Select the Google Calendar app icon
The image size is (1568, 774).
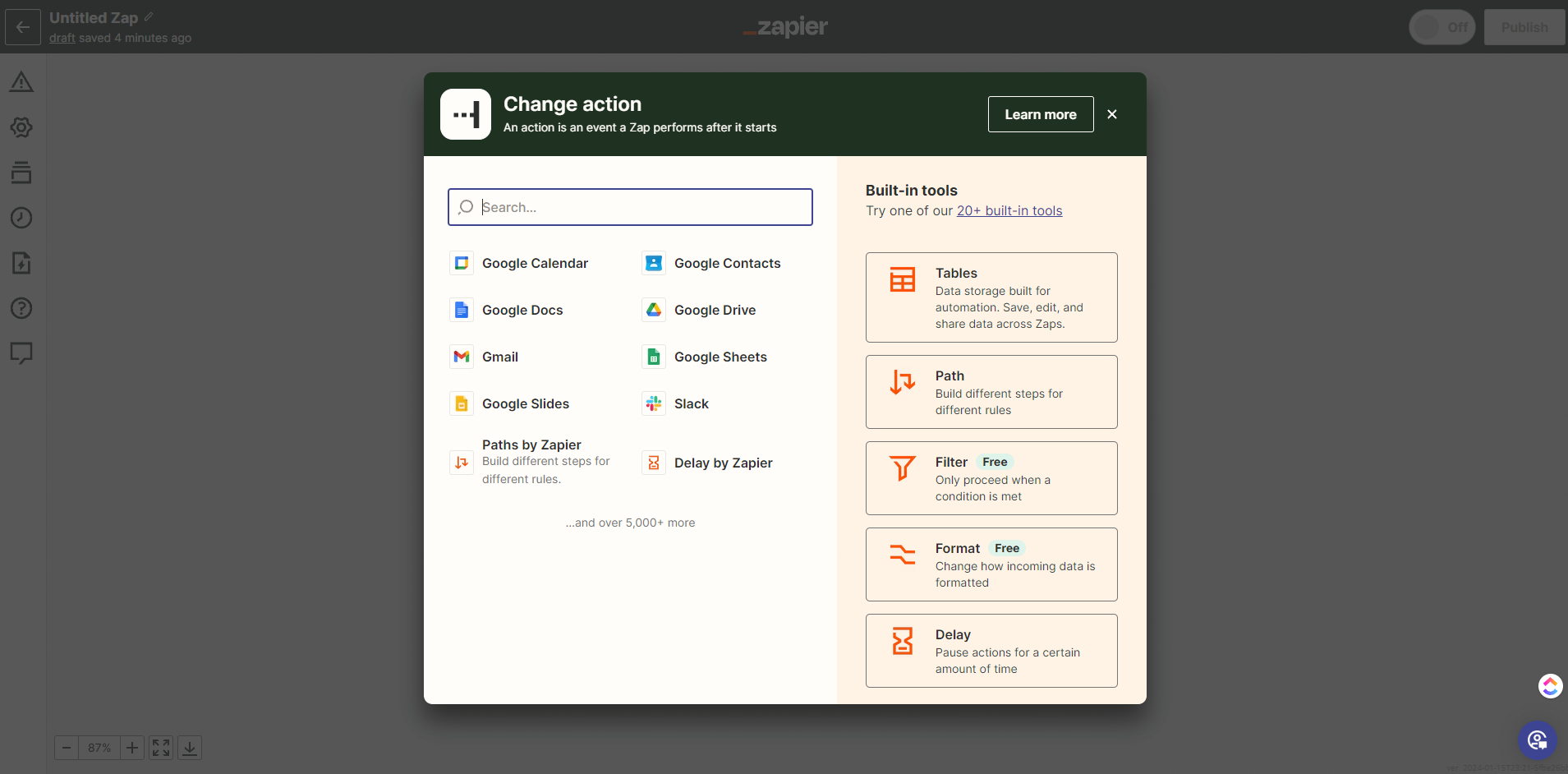click(x=462, y=263)
